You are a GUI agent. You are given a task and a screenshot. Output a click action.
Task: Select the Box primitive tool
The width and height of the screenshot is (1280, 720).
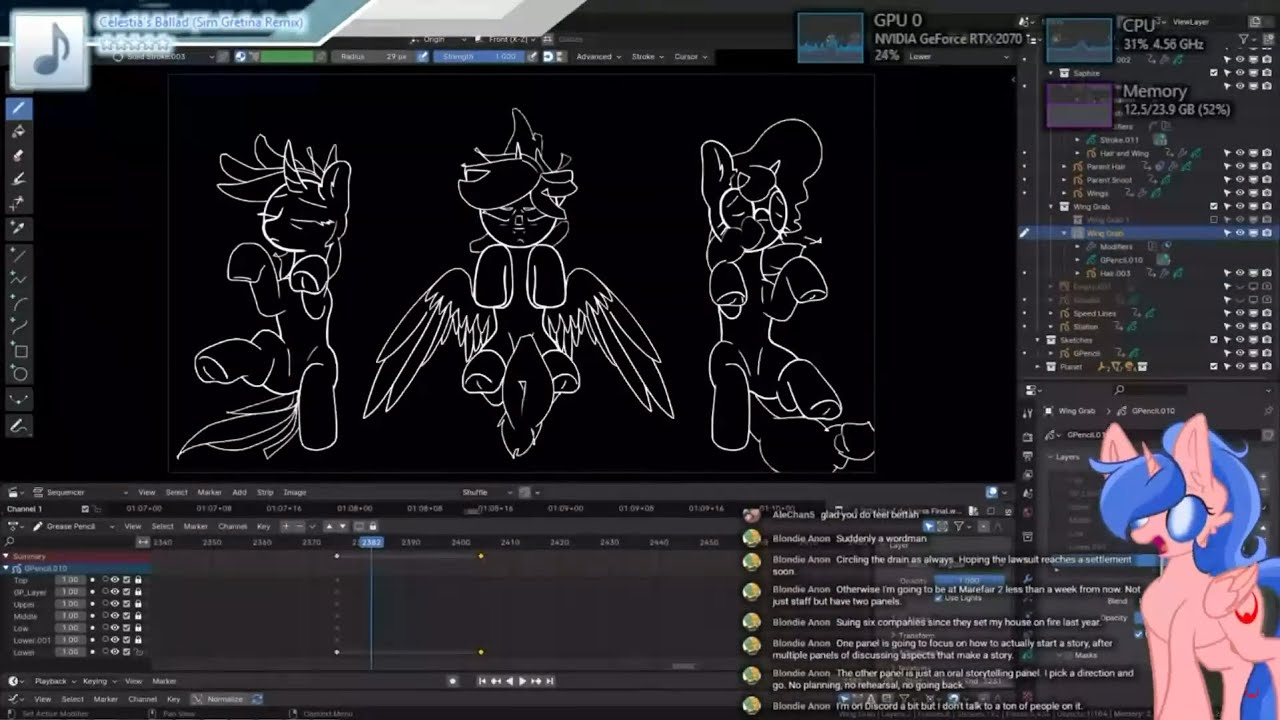[x=20, y=352]
